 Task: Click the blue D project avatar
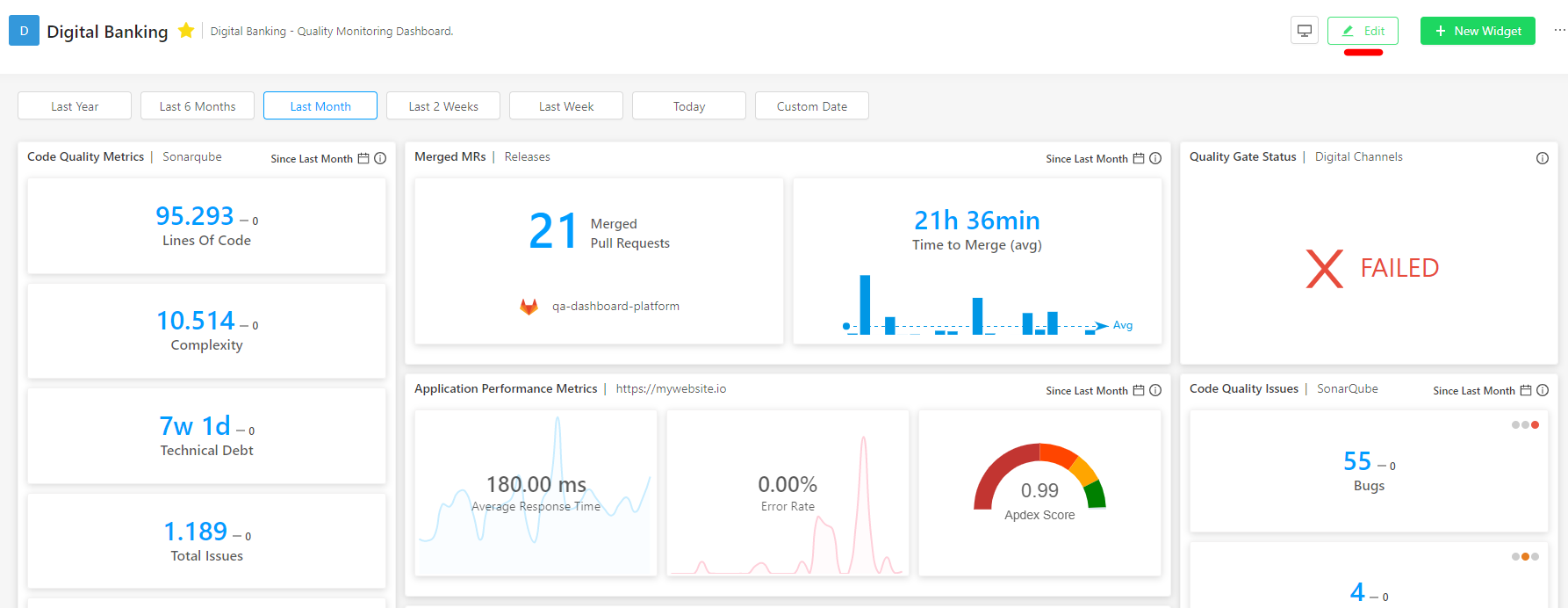(24, 31)
